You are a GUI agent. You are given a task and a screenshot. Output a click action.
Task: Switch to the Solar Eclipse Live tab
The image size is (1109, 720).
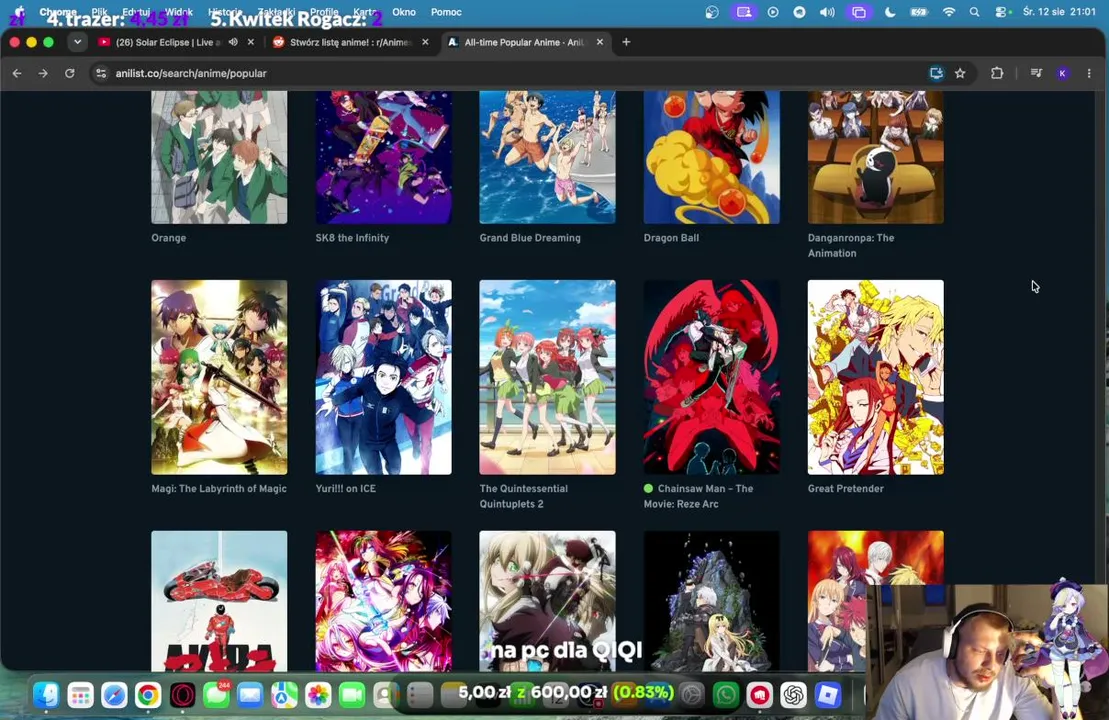click(x=168, y=42)
